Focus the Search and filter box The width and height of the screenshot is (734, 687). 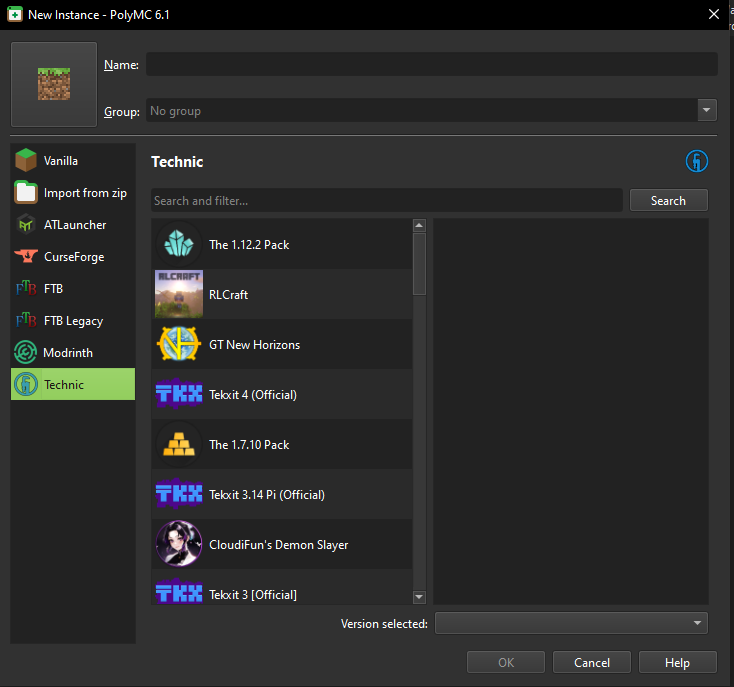387,200
